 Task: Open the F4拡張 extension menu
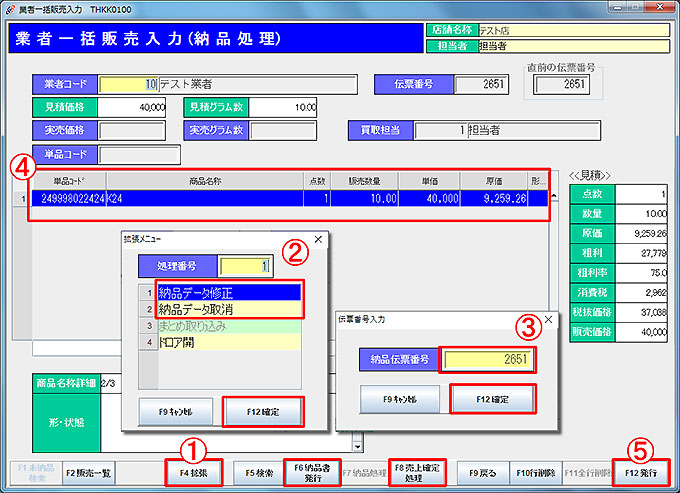click(194, 470)
